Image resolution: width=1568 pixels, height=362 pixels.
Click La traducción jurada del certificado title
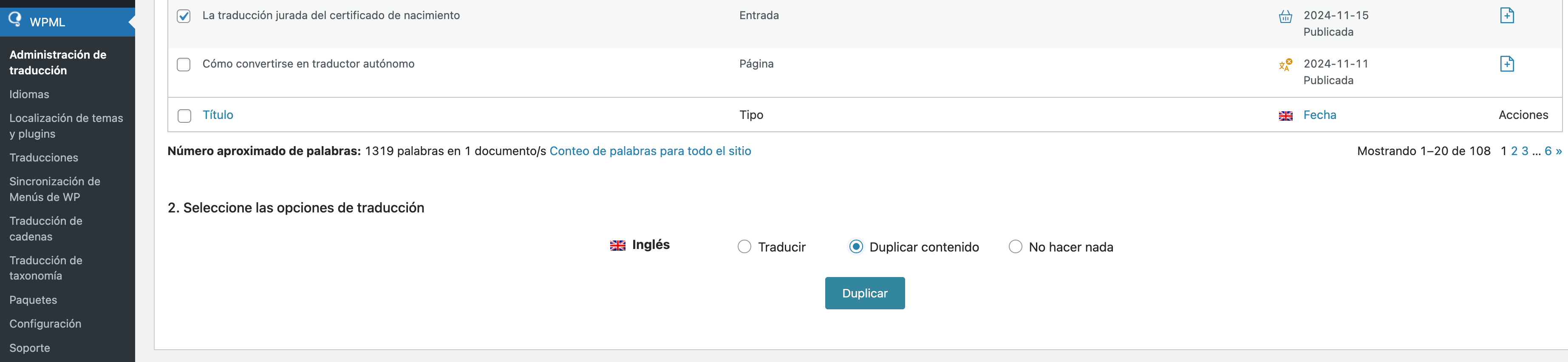pyautogui.click(x=331, y=15)
